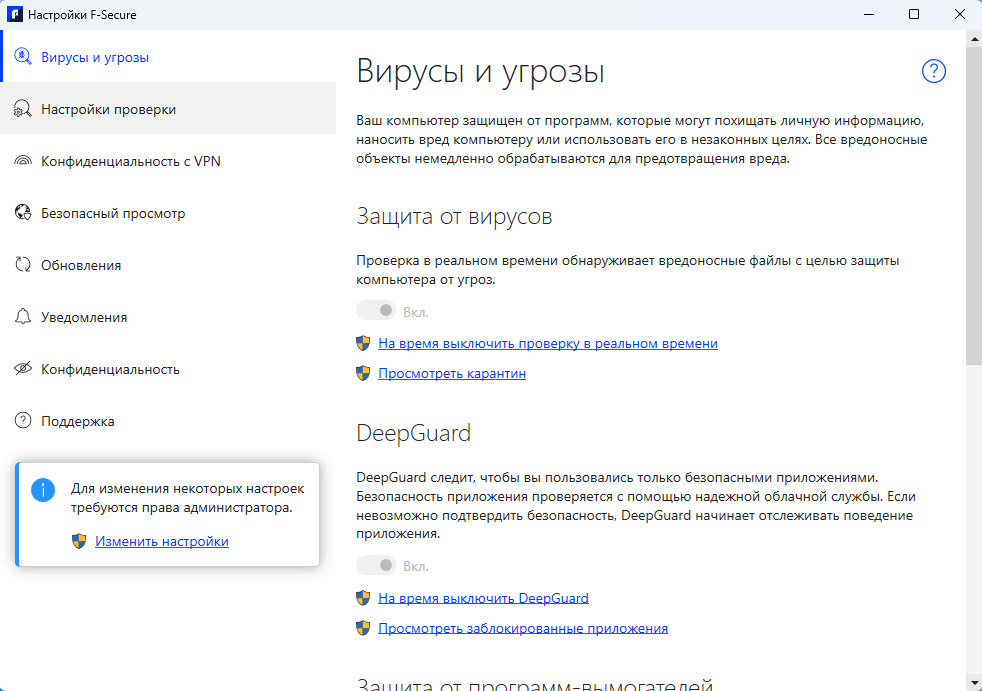The width and height of the screenshot is (982, 691).
Task: Maximize the F-Secure settings window
Action: (x=914, y=14)
